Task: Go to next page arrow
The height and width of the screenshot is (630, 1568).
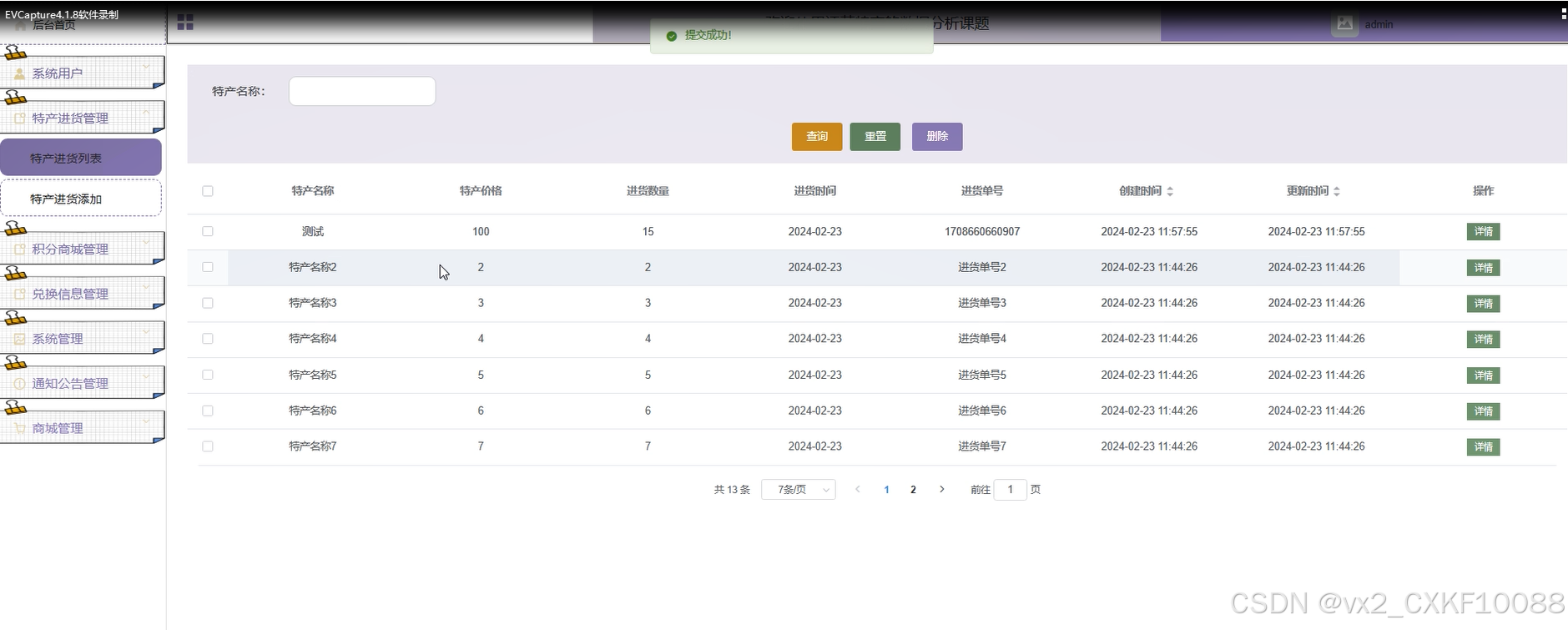Action: (x=942, y=489)
